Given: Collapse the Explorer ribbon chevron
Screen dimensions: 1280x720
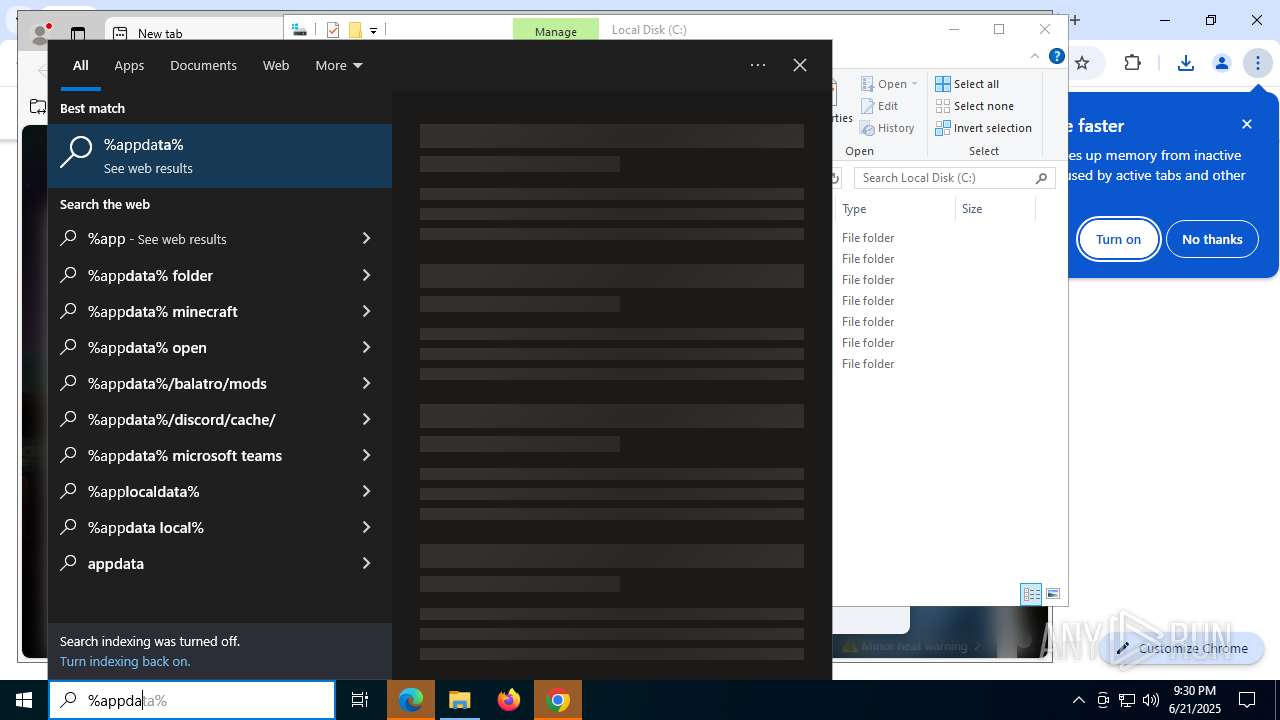Looking at the screenshot, I should coord(1035,57).
